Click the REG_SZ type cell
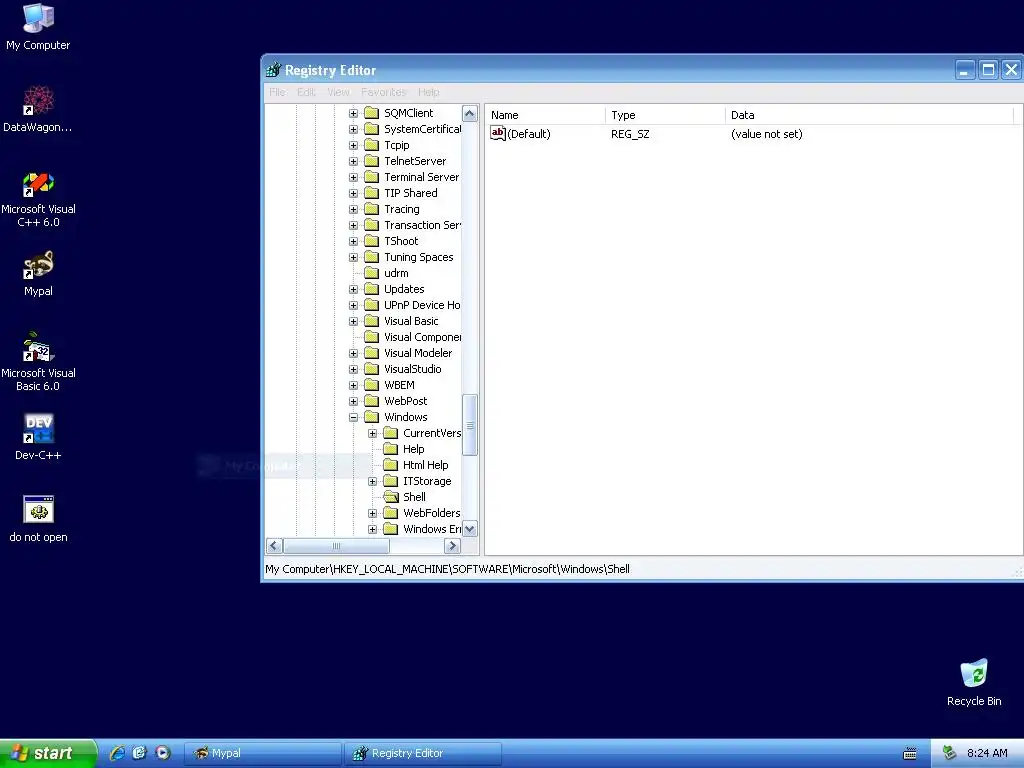The height and width of the screenshot is (768, 1024). point(630,134)
